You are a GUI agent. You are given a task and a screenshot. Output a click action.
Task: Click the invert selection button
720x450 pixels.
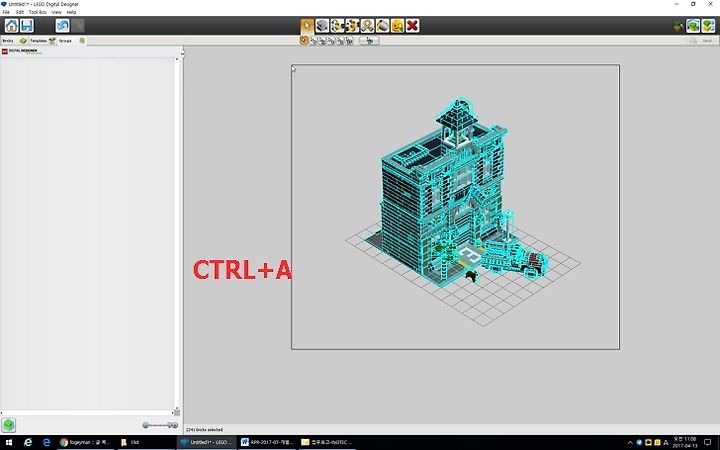coord(369,41)
